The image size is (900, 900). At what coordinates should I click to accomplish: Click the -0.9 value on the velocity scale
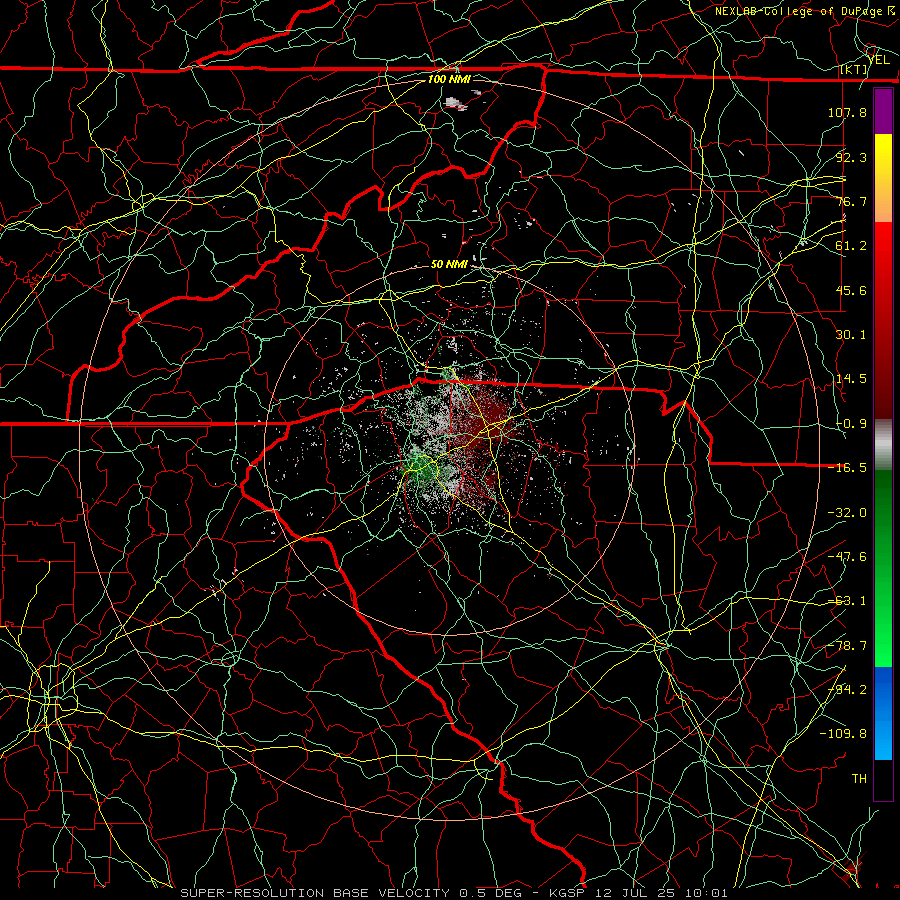tap(851, 424)
